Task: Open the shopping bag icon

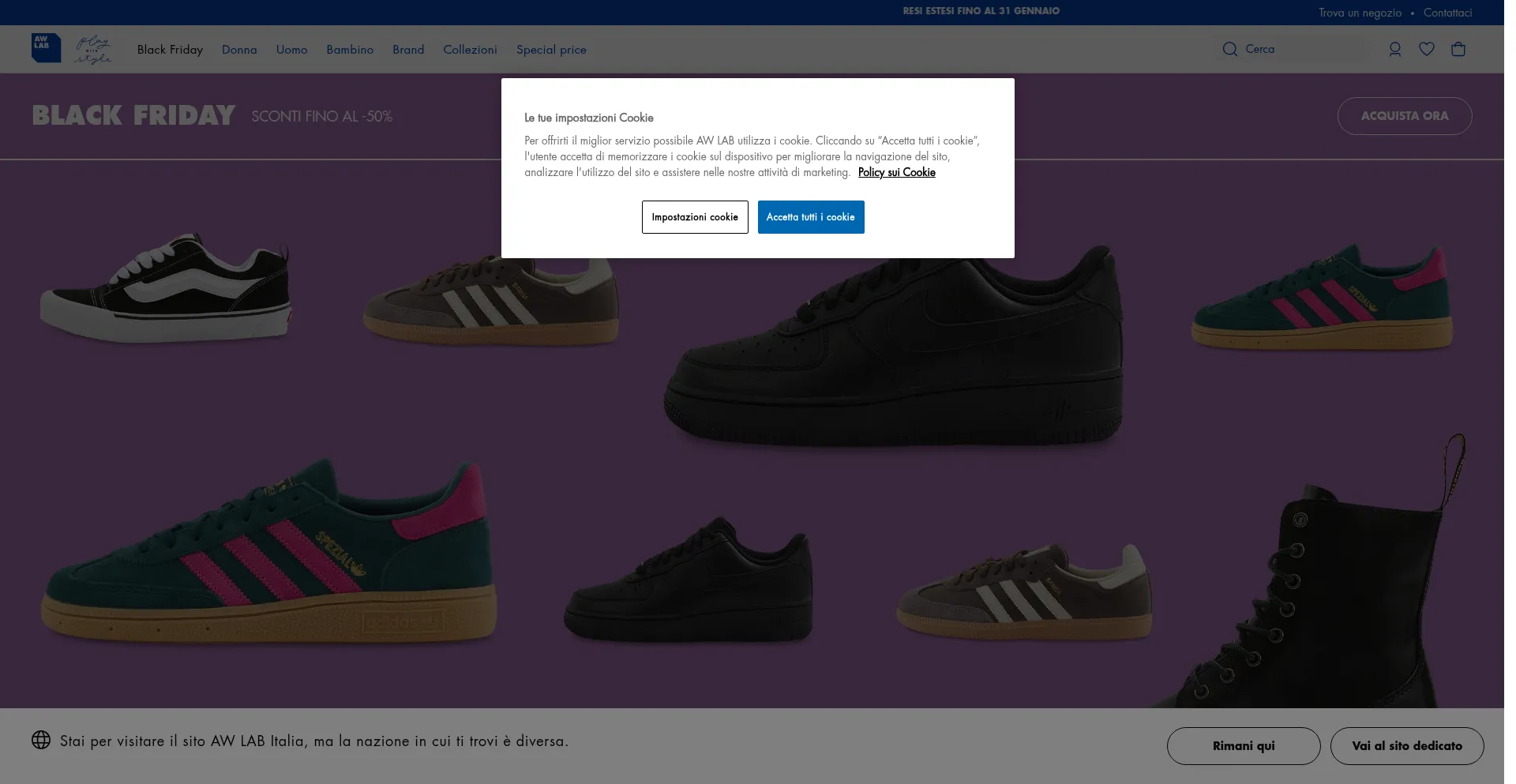Action: 1458,49
